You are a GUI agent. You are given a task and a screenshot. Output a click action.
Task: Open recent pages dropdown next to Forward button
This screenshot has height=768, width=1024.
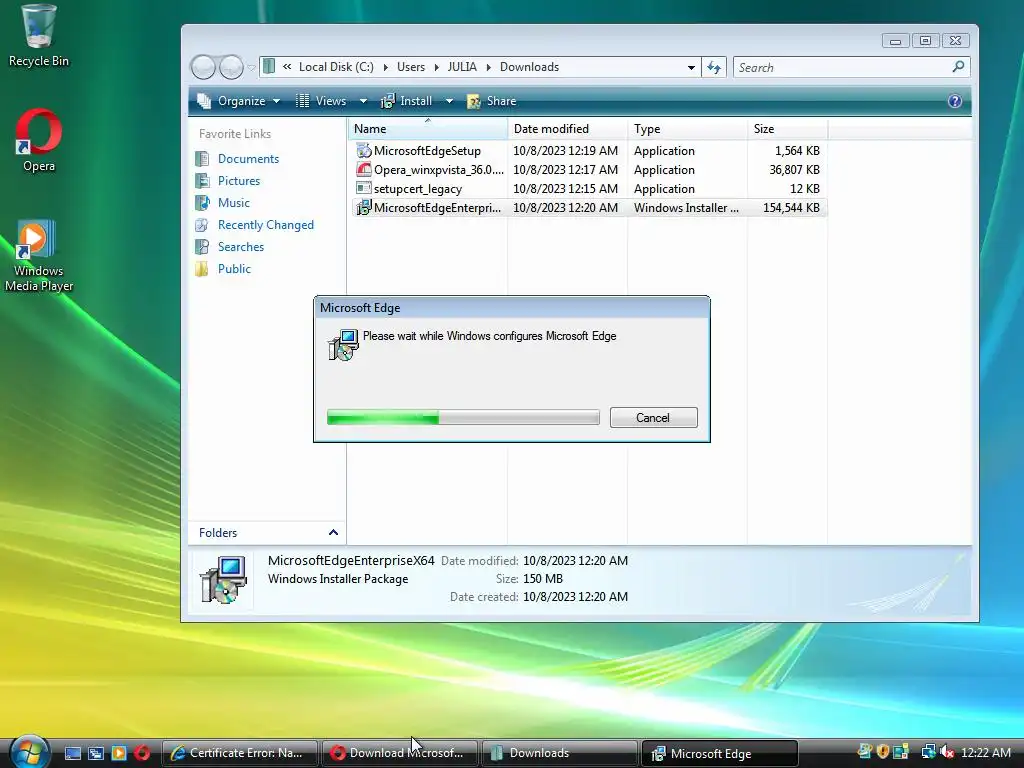tap(251, 67)
